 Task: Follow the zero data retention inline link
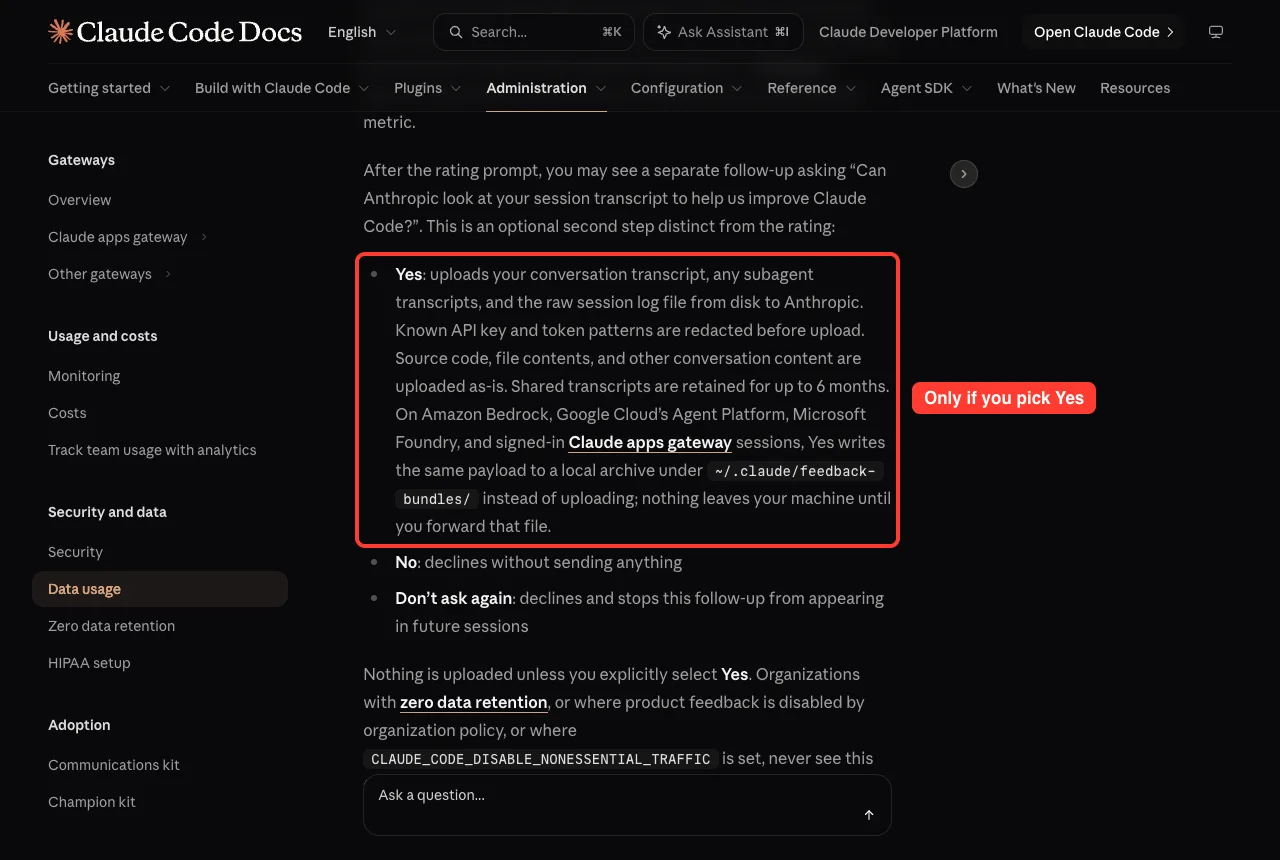tap(473, 702)
